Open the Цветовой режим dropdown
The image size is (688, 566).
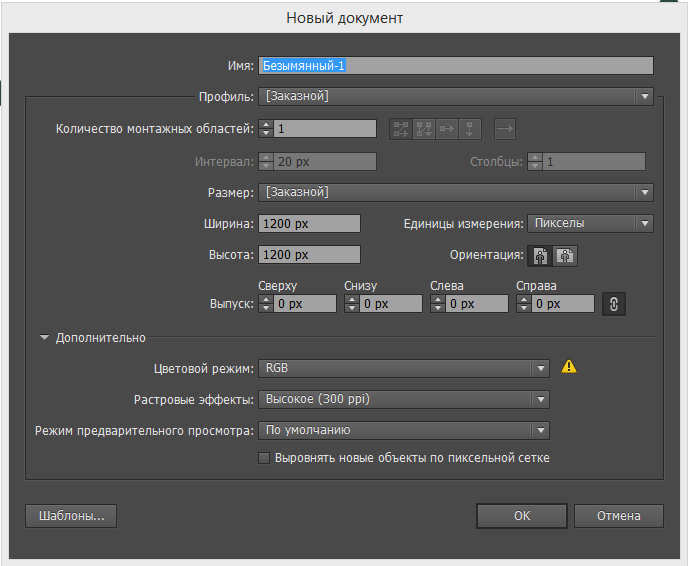click(x=404, y=368)
